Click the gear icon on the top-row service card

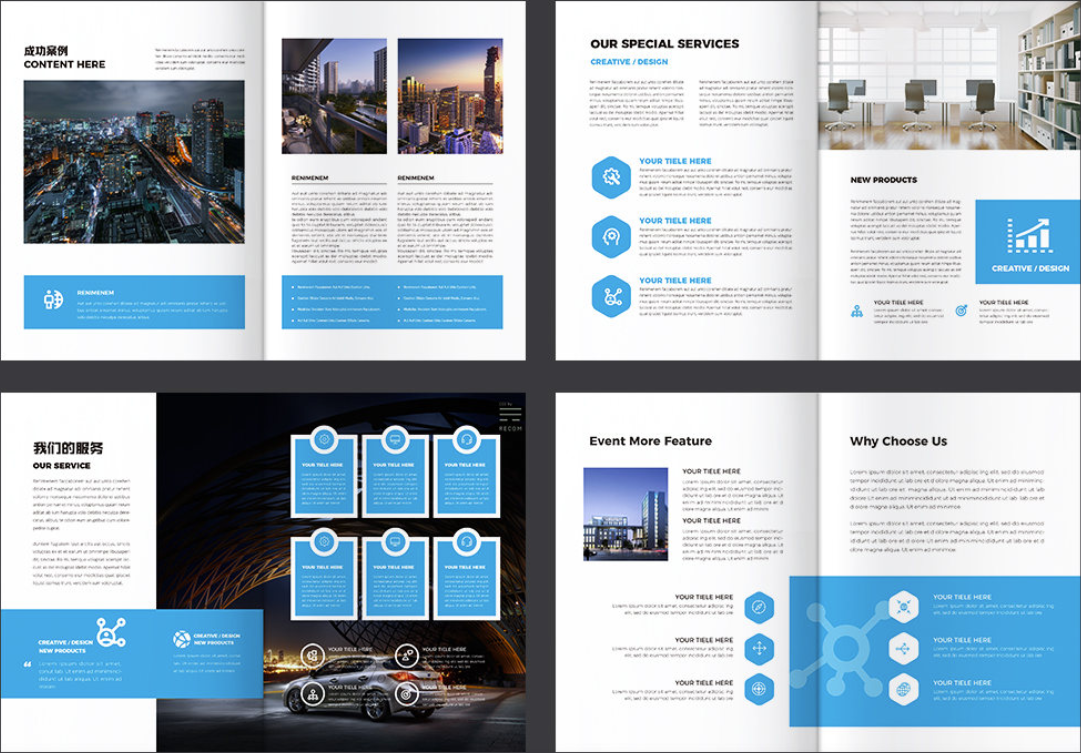(x=323, y=439)
